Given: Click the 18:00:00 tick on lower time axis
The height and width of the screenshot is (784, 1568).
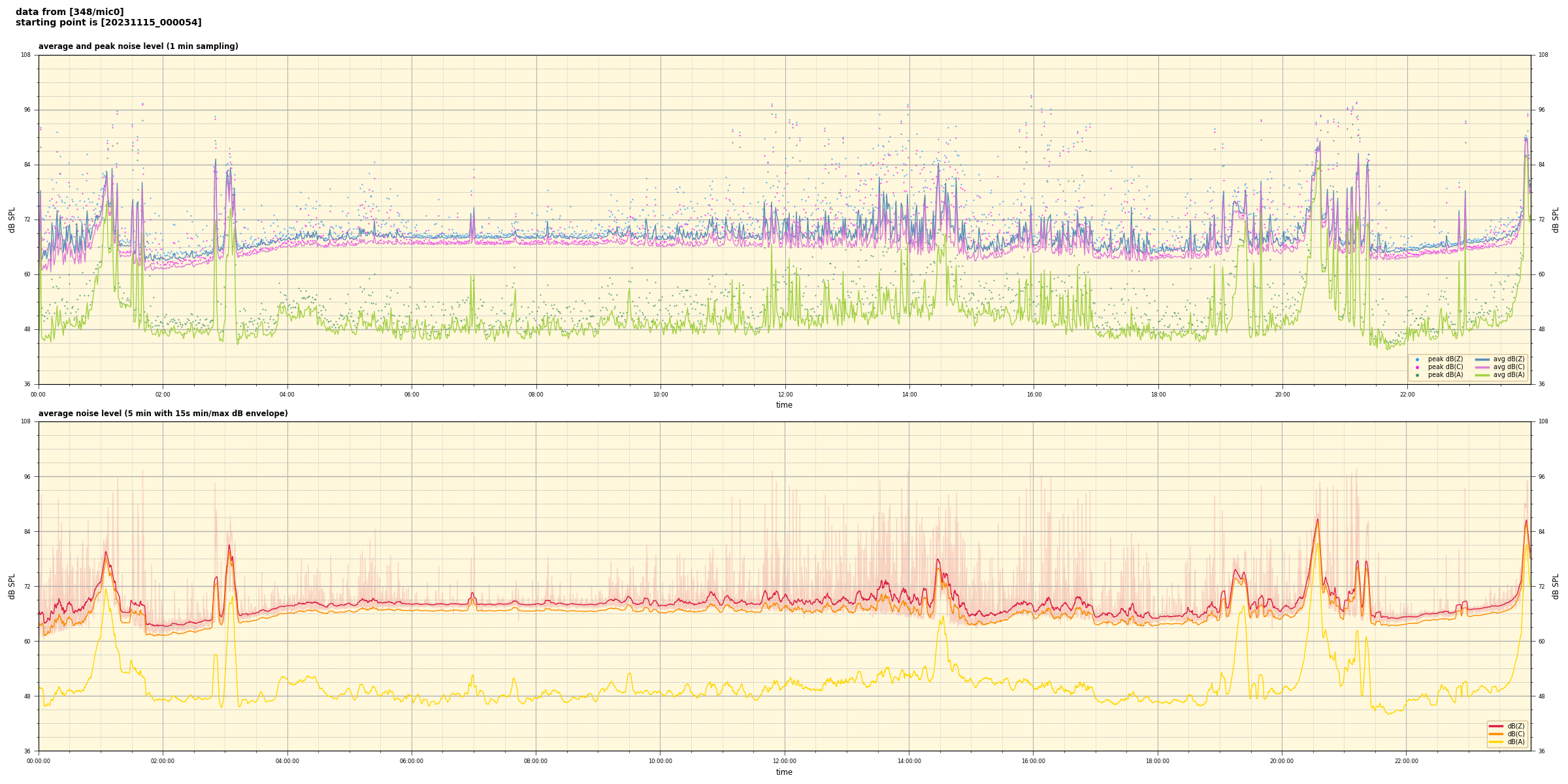Looking at the screenshot, I should coord(1158,761).
